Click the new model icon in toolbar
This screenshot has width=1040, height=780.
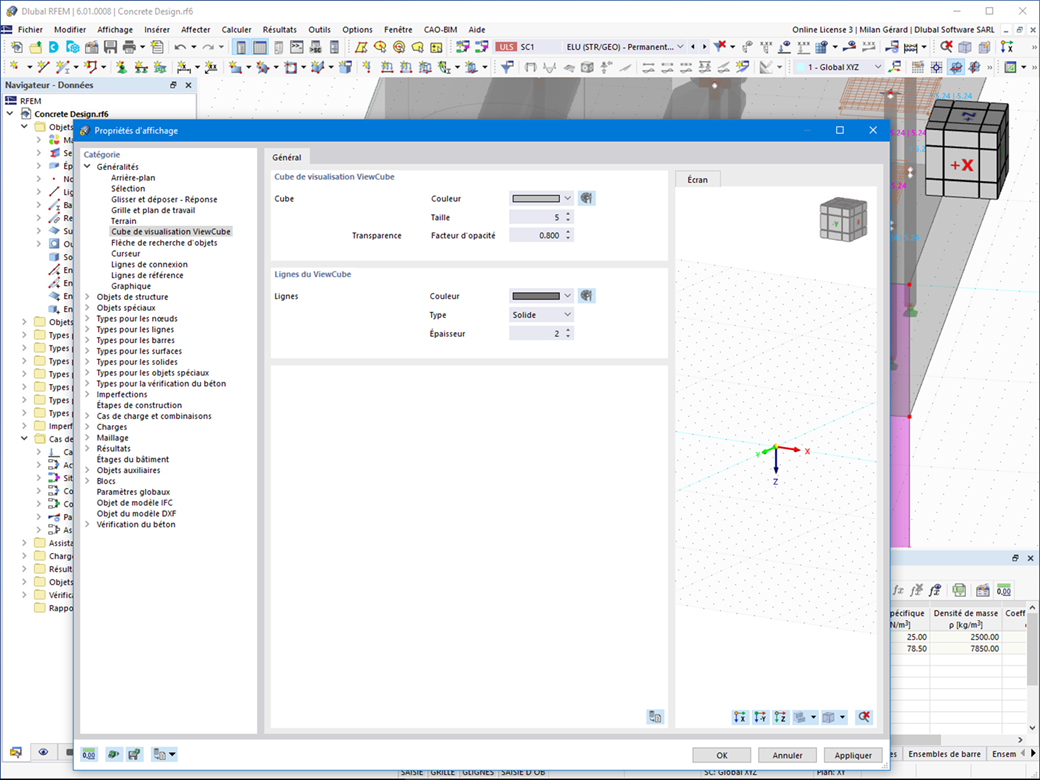[17, 47]
